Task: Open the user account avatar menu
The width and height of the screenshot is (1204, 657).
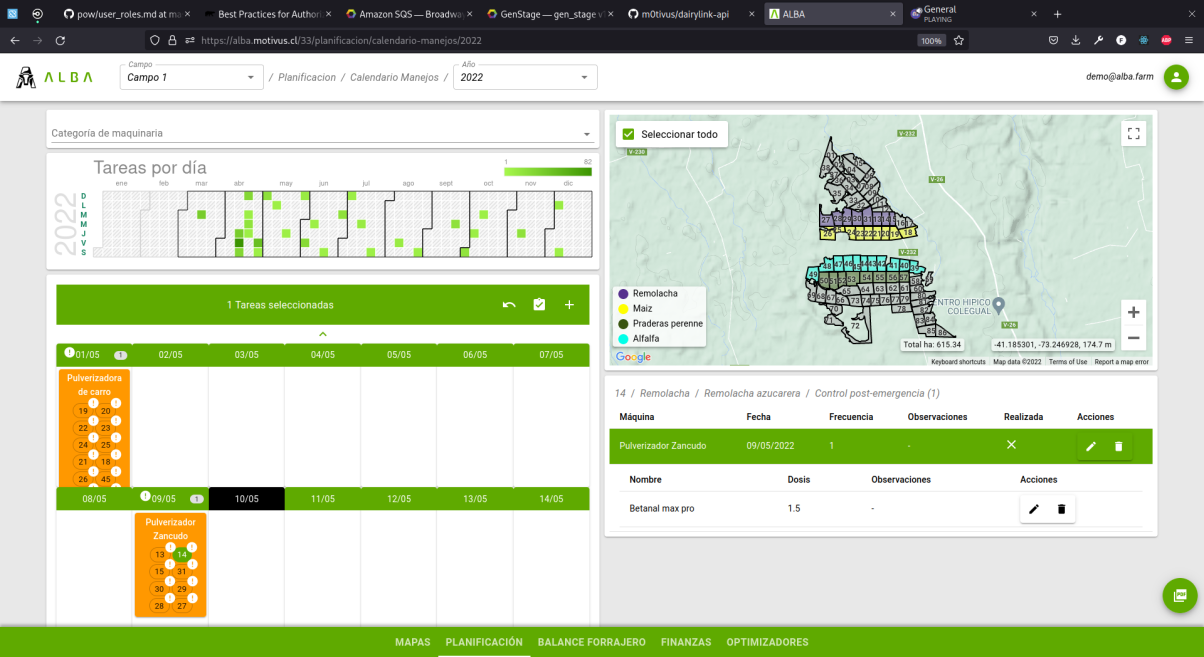Action: click(1176, 77)
